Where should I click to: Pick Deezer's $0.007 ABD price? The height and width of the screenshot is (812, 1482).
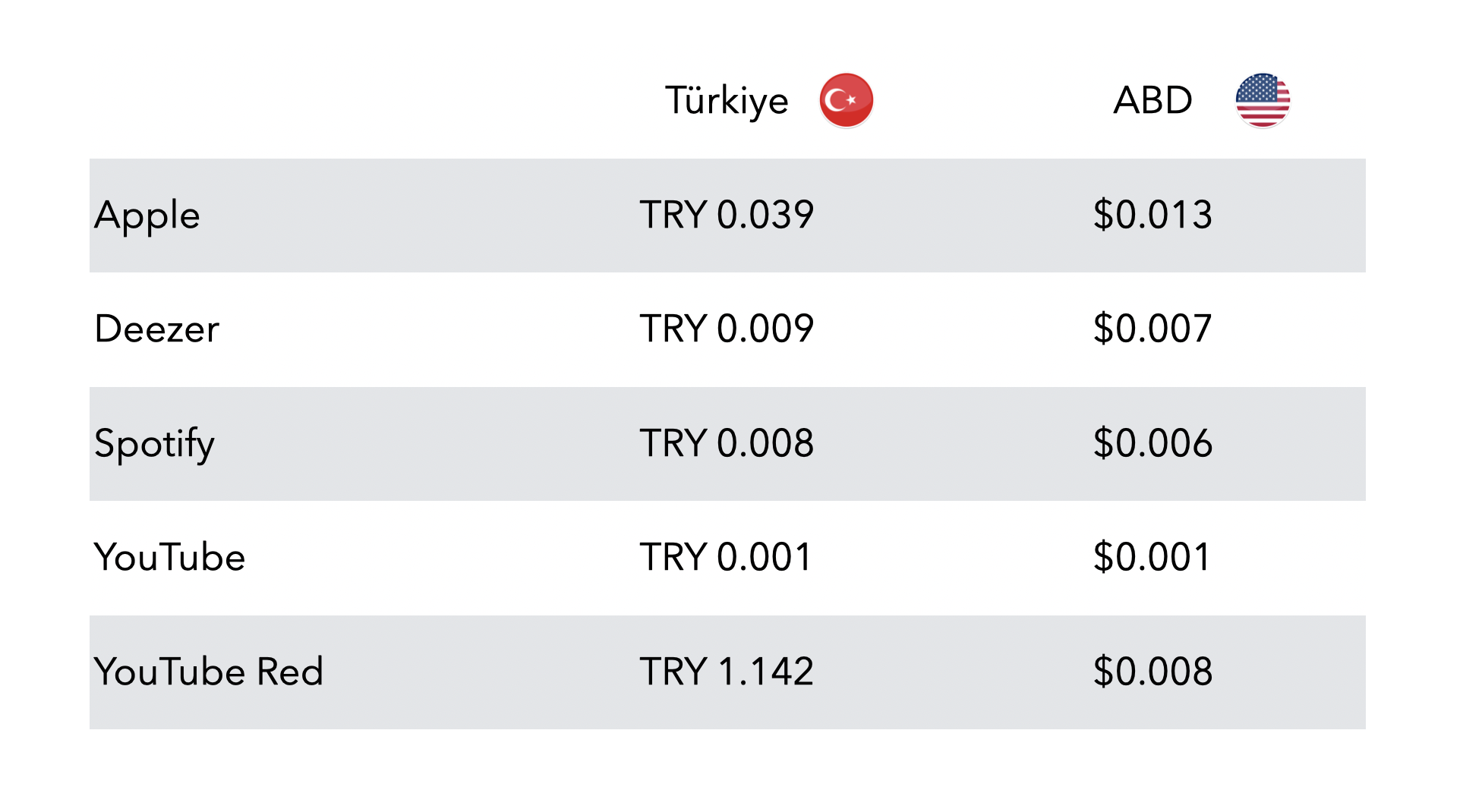[1152, 329]
